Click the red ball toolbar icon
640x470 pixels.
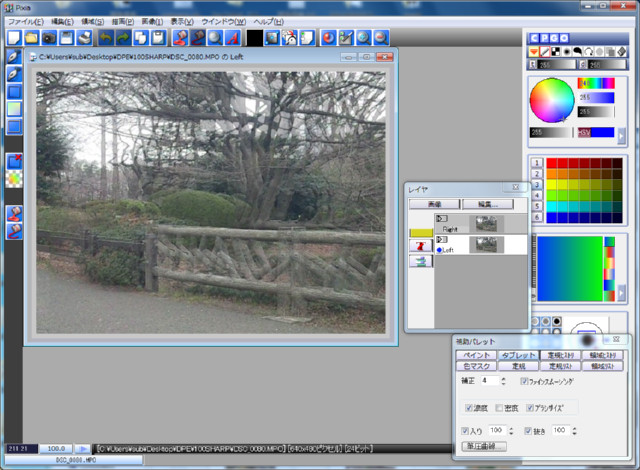328,38
